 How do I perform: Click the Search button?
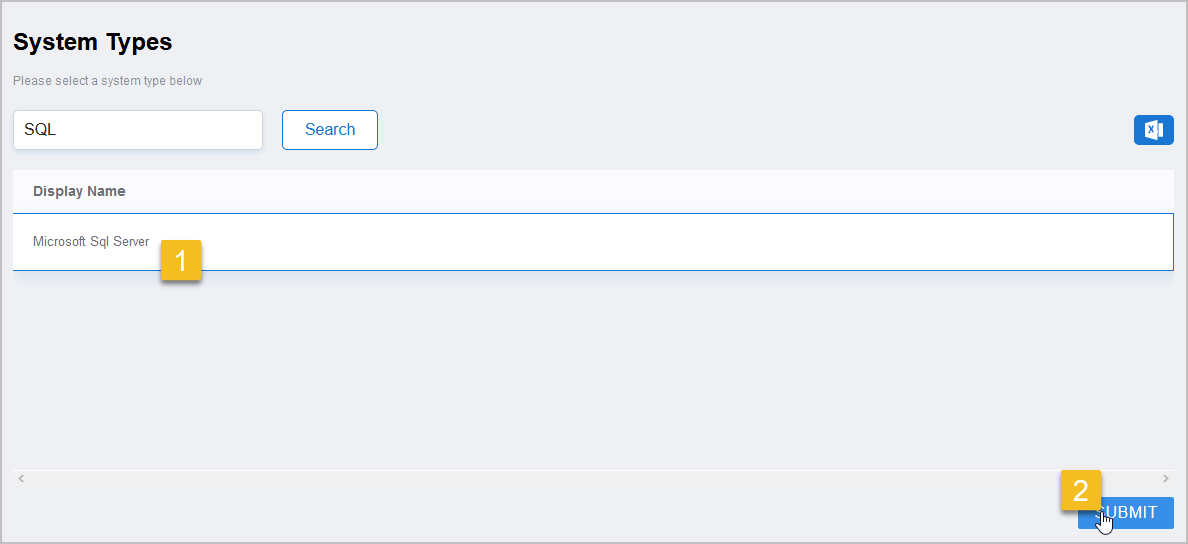click(x=330, y=130)
